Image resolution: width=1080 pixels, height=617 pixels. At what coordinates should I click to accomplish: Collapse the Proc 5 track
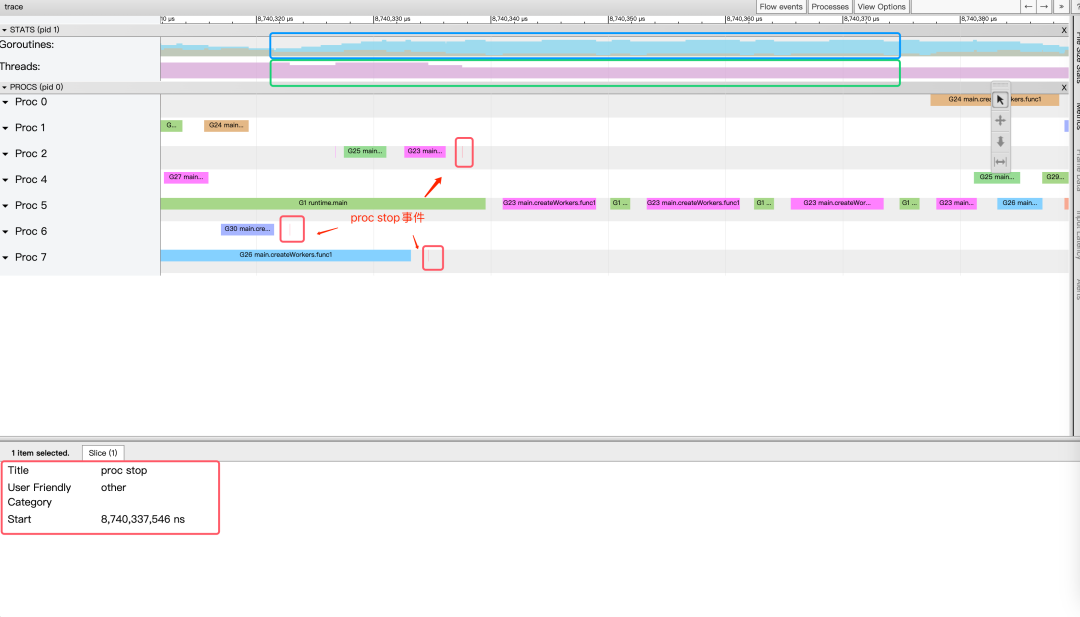pyautogui.click(x=6, y=206)
